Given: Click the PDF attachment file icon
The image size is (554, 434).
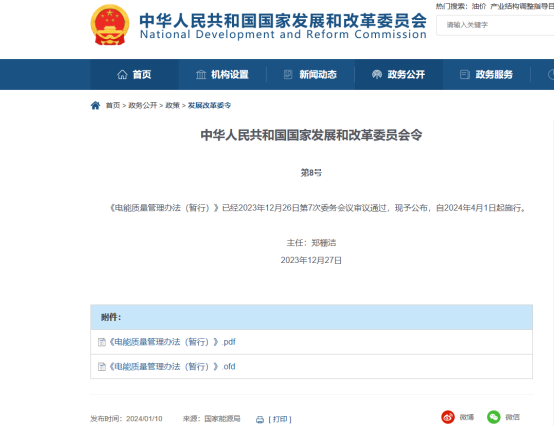Looking at the screenshot, I should point(102,342).
